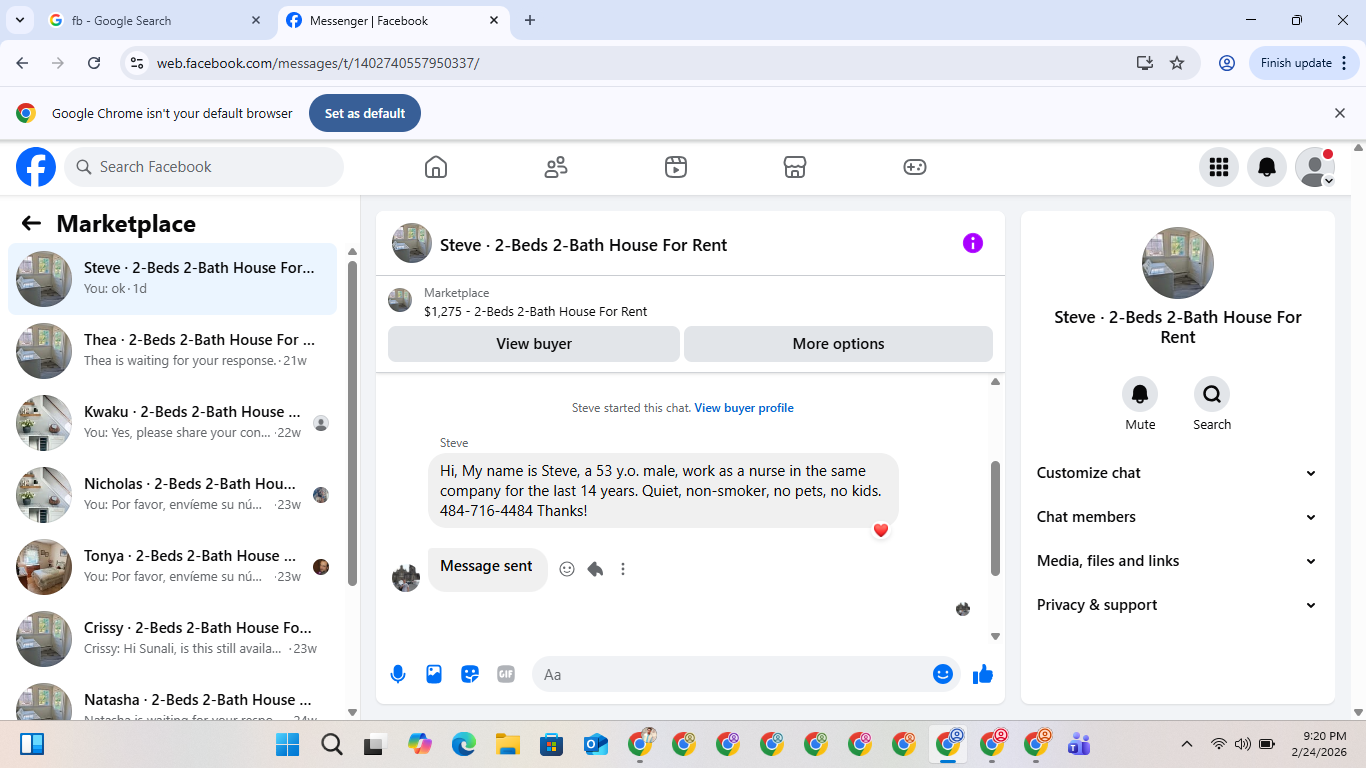Open the Gaming controller icon

(915, 167)
